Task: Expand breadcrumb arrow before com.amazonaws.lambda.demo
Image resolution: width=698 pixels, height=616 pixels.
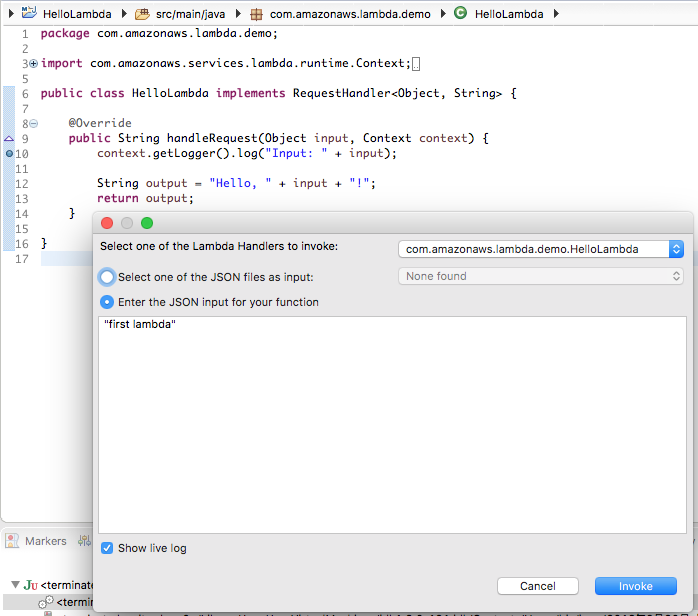Action: 238,14
